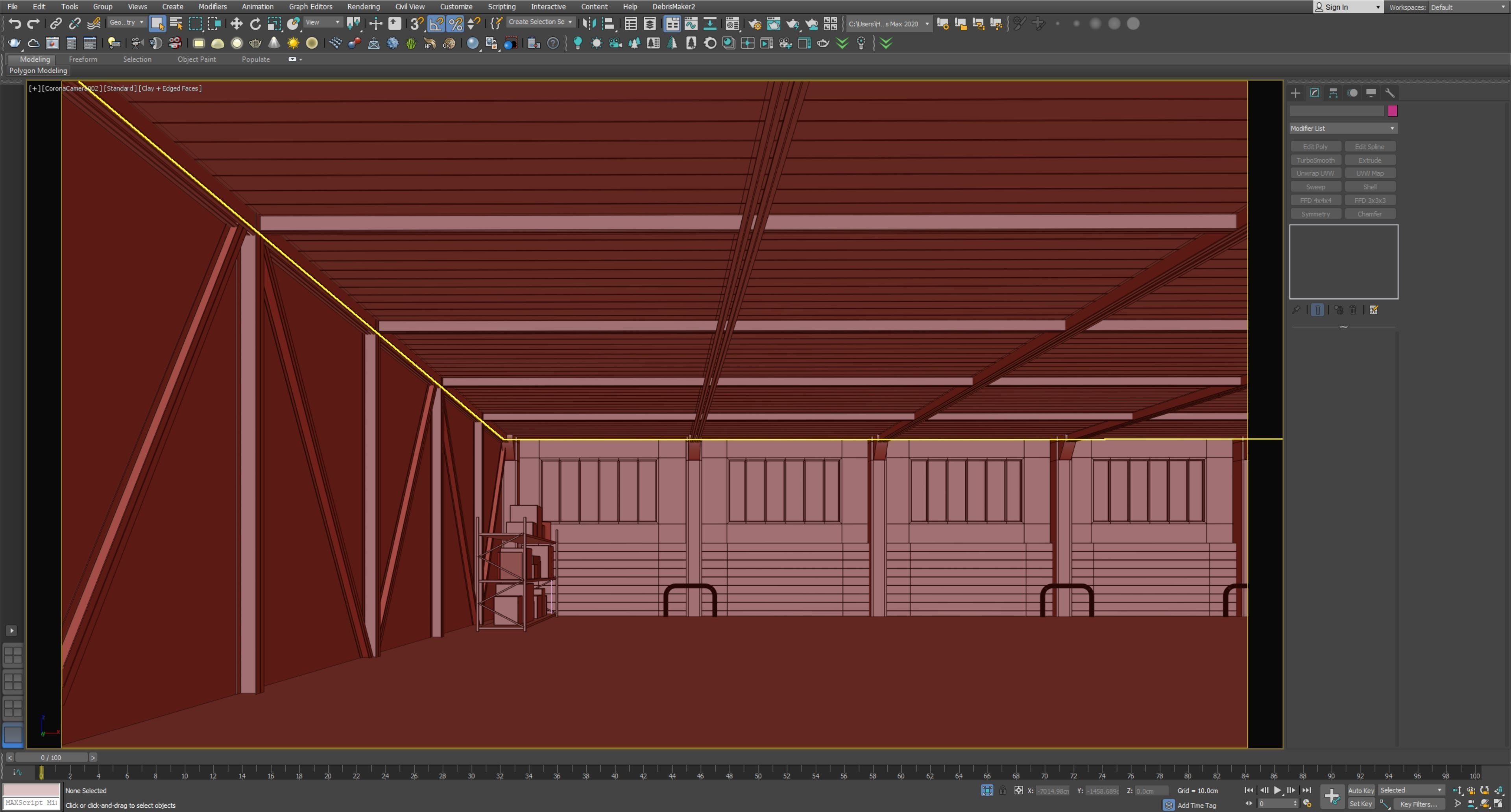Open the Layer Explorer icon

click(x=649, y=24)
